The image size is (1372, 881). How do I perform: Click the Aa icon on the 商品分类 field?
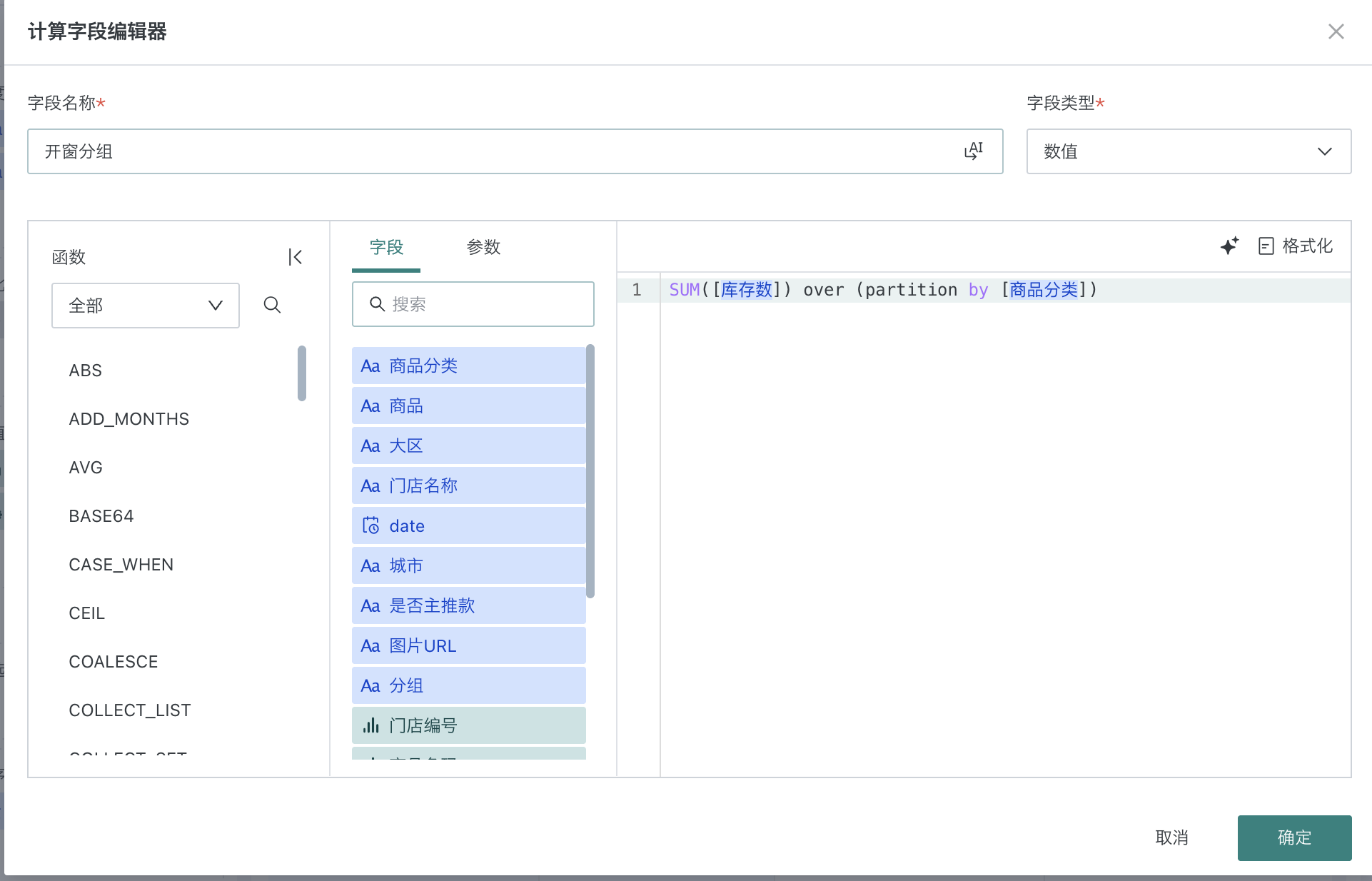point(370,366)
